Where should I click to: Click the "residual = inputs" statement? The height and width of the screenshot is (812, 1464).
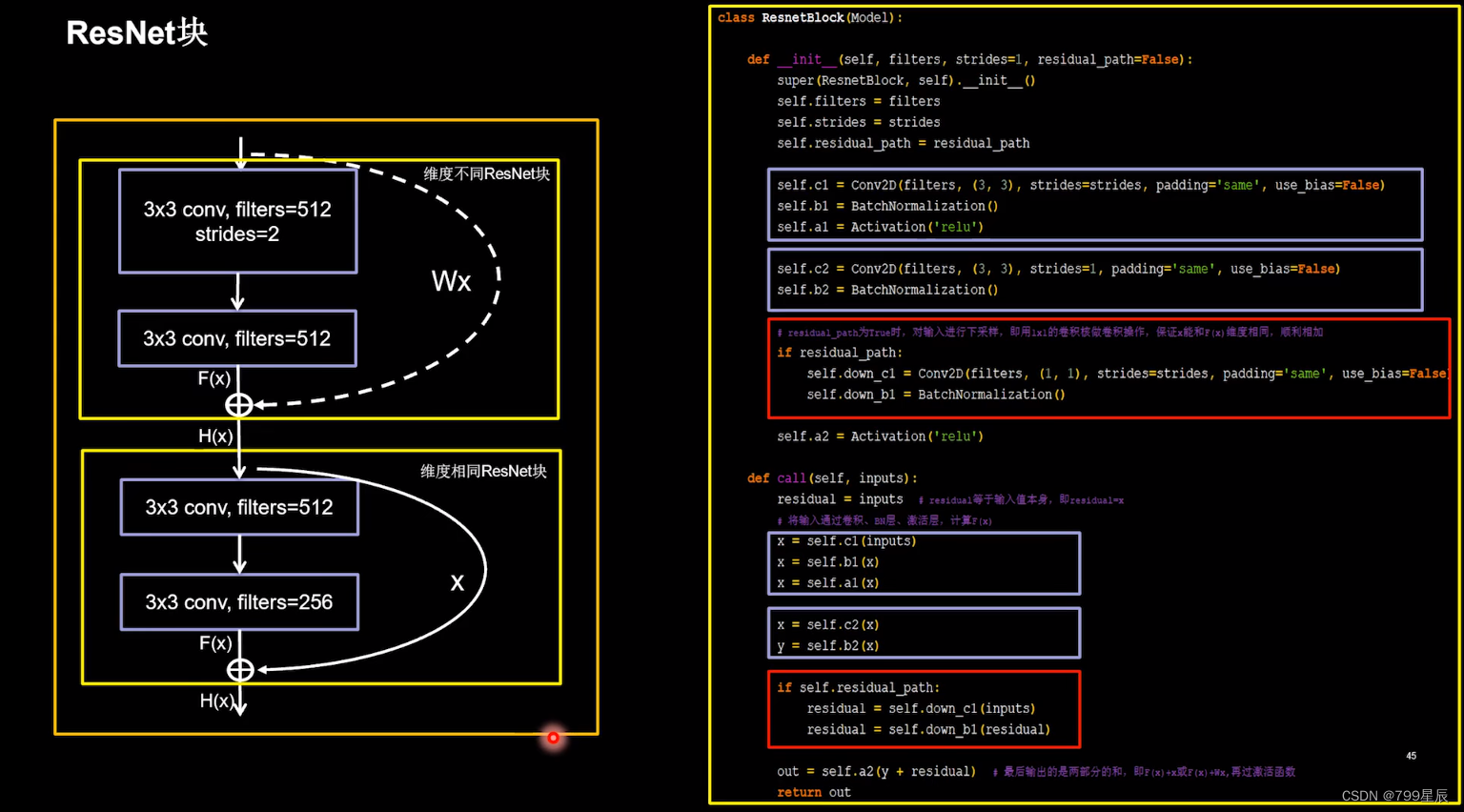click(x=839, y=499)
